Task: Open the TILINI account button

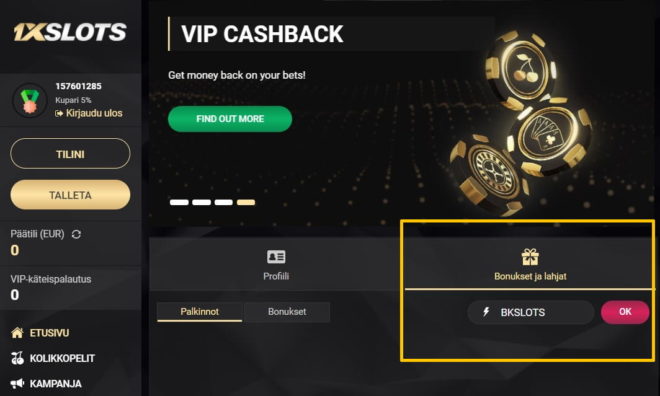Action: click(x=70, y=154)
